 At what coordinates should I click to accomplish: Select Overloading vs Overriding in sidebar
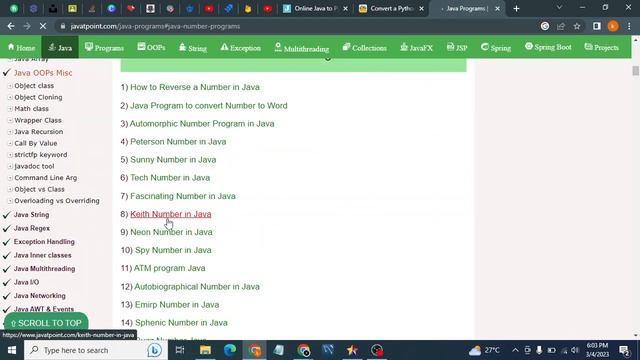coord(57,200)
